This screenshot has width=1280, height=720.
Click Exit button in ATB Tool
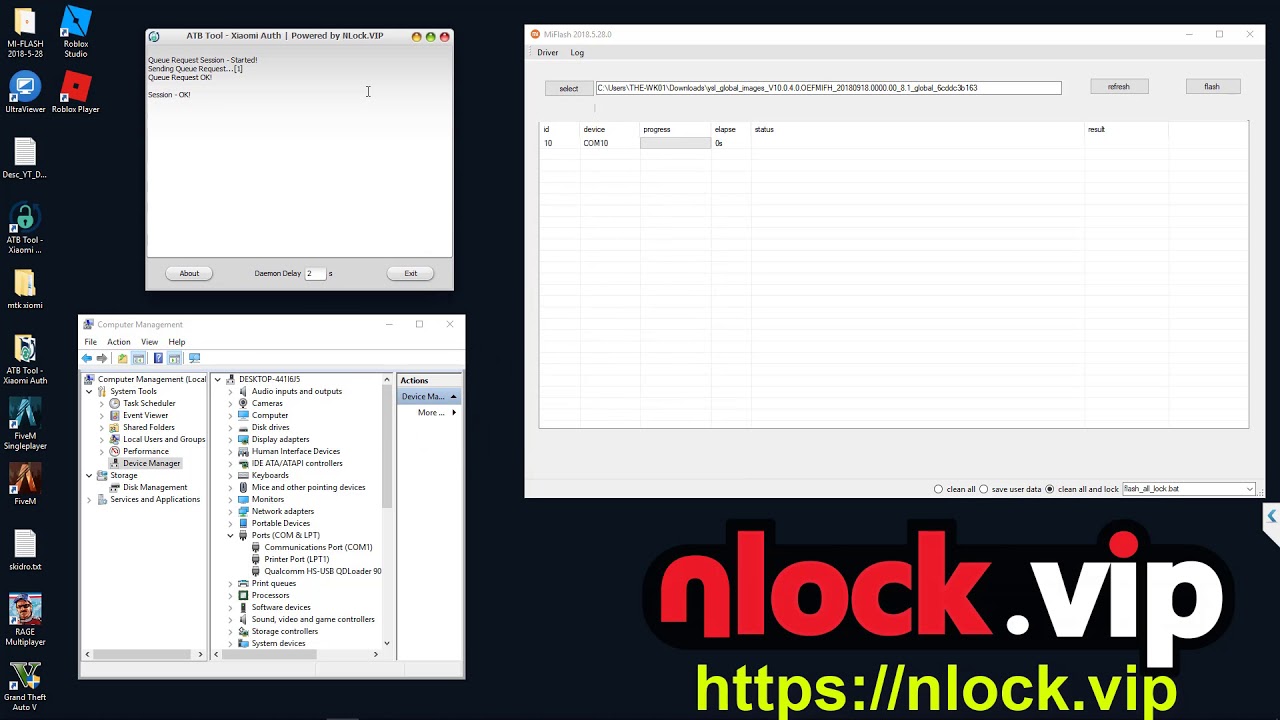410,273
